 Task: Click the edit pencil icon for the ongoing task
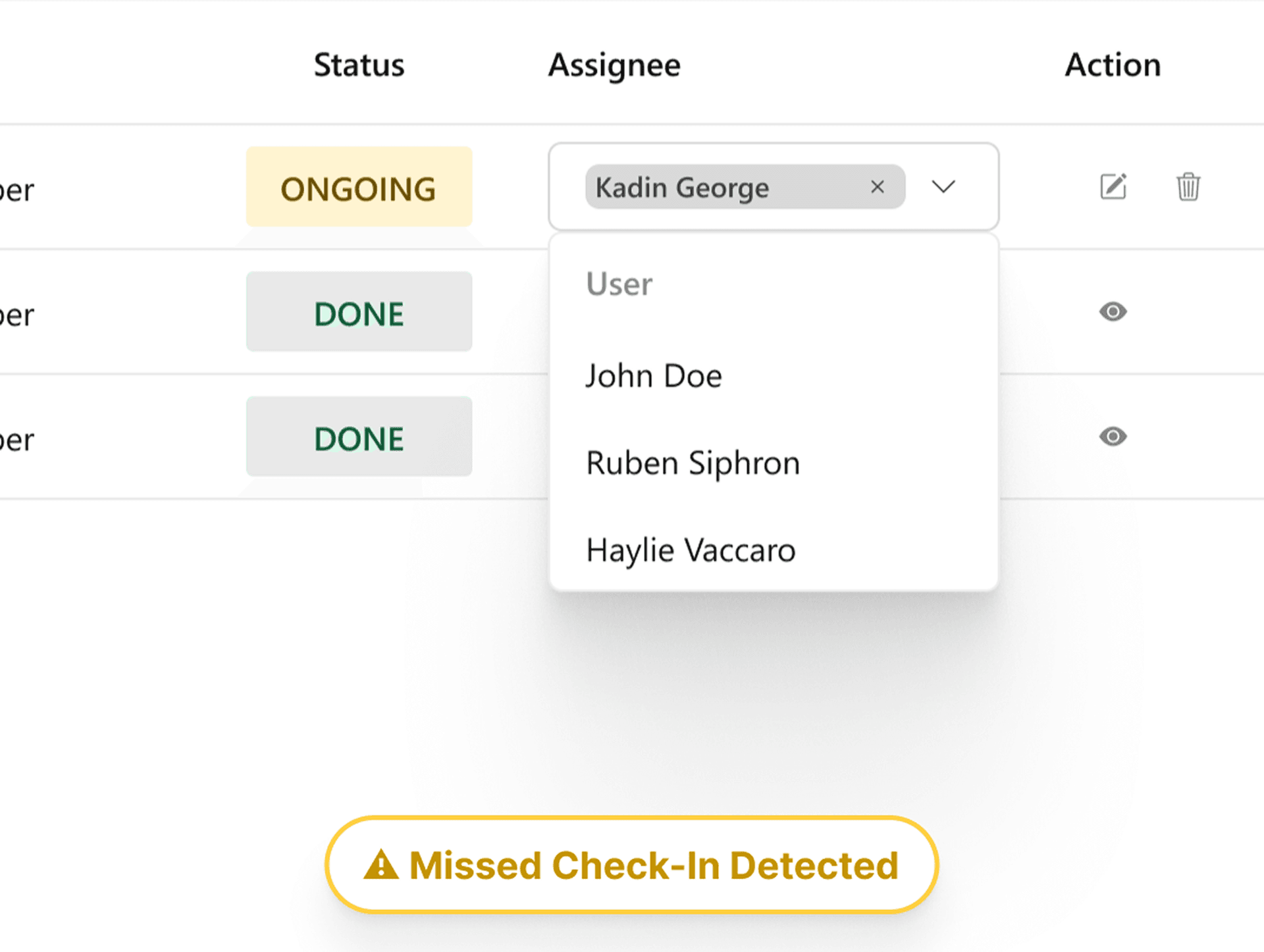(x=1113, y=187)
